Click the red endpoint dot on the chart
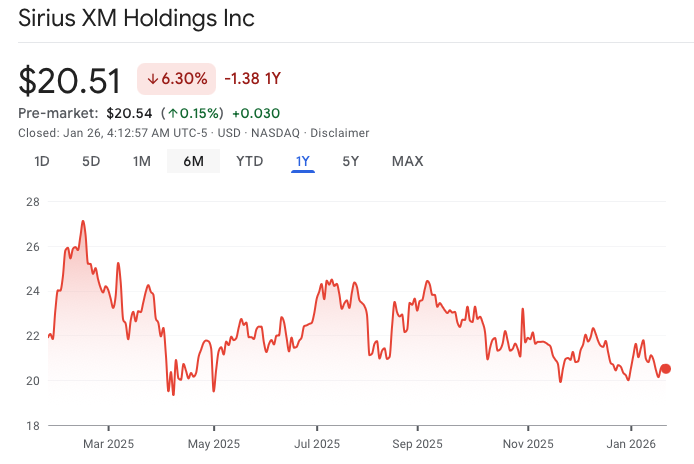Screen dimensions: 694x464 (x=666, y=369)
